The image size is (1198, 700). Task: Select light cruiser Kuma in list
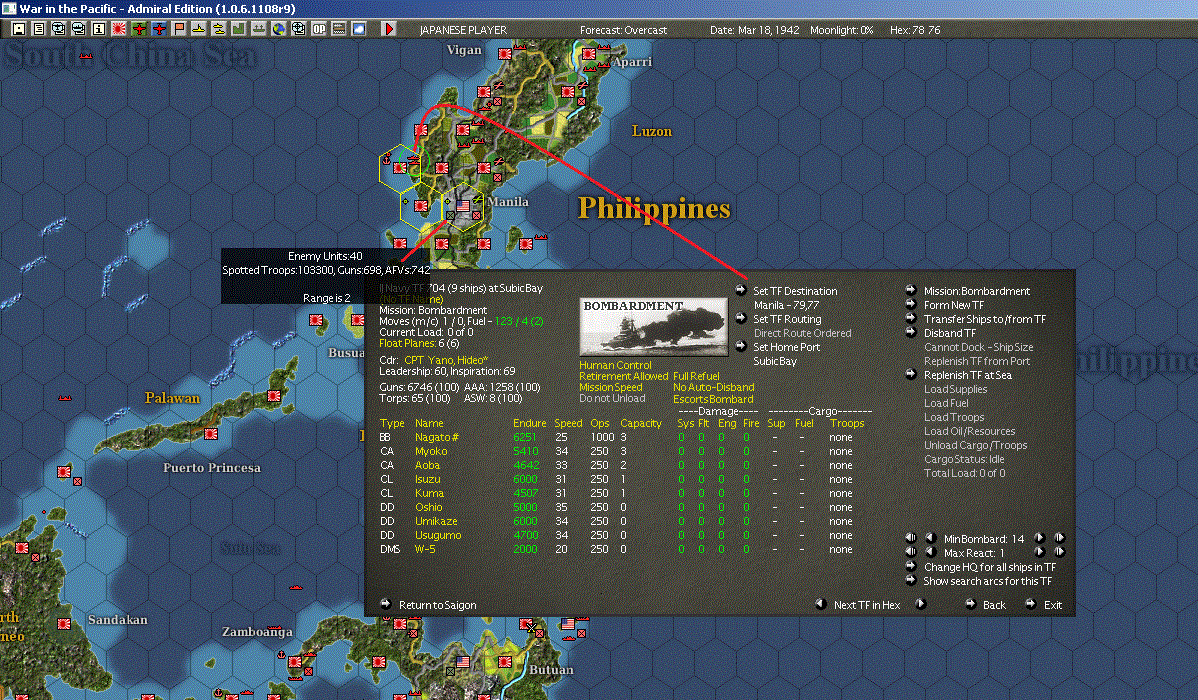point(429,493)
